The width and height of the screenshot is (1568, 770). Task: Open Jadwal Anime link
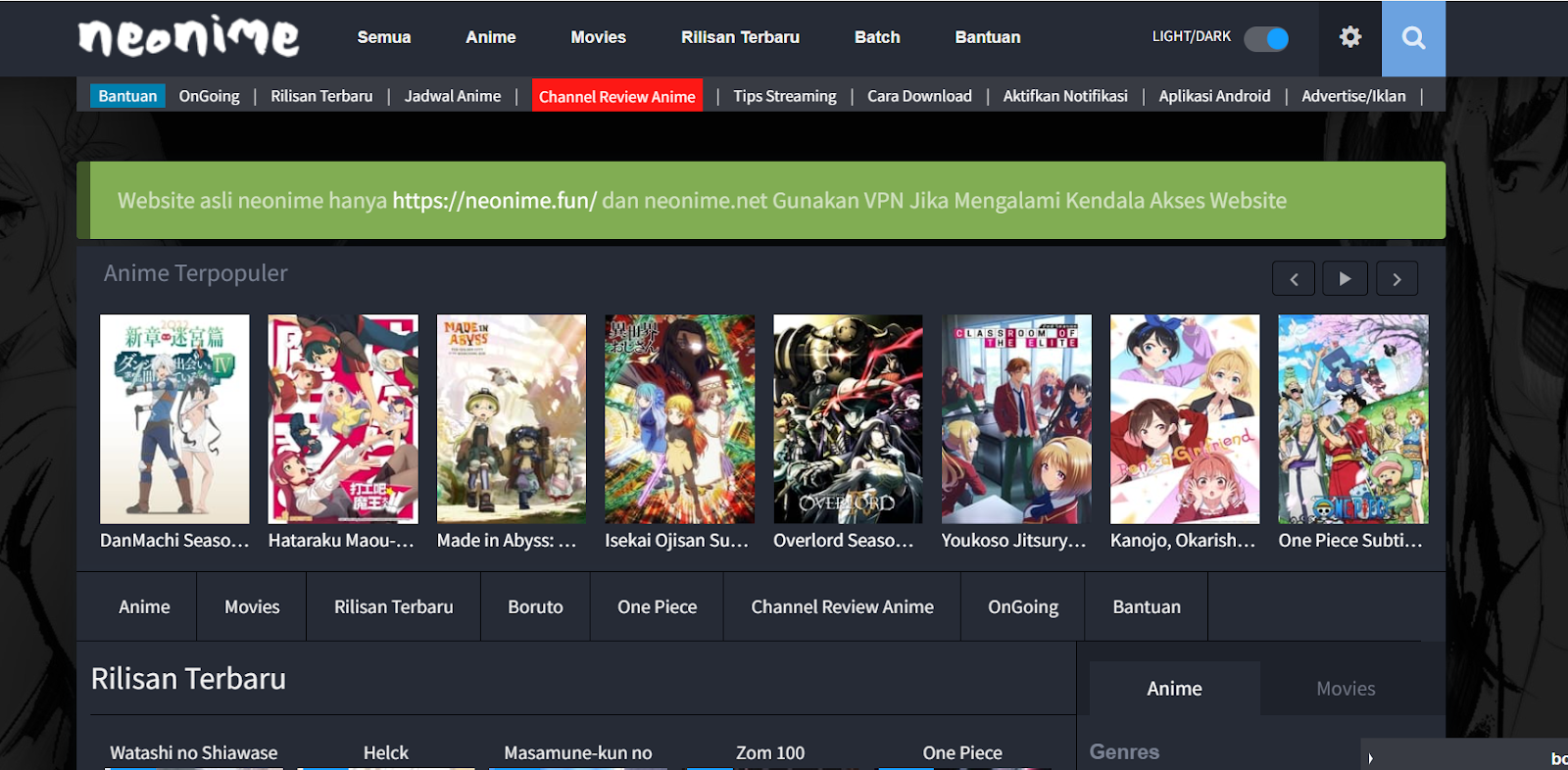coord(453,96)
